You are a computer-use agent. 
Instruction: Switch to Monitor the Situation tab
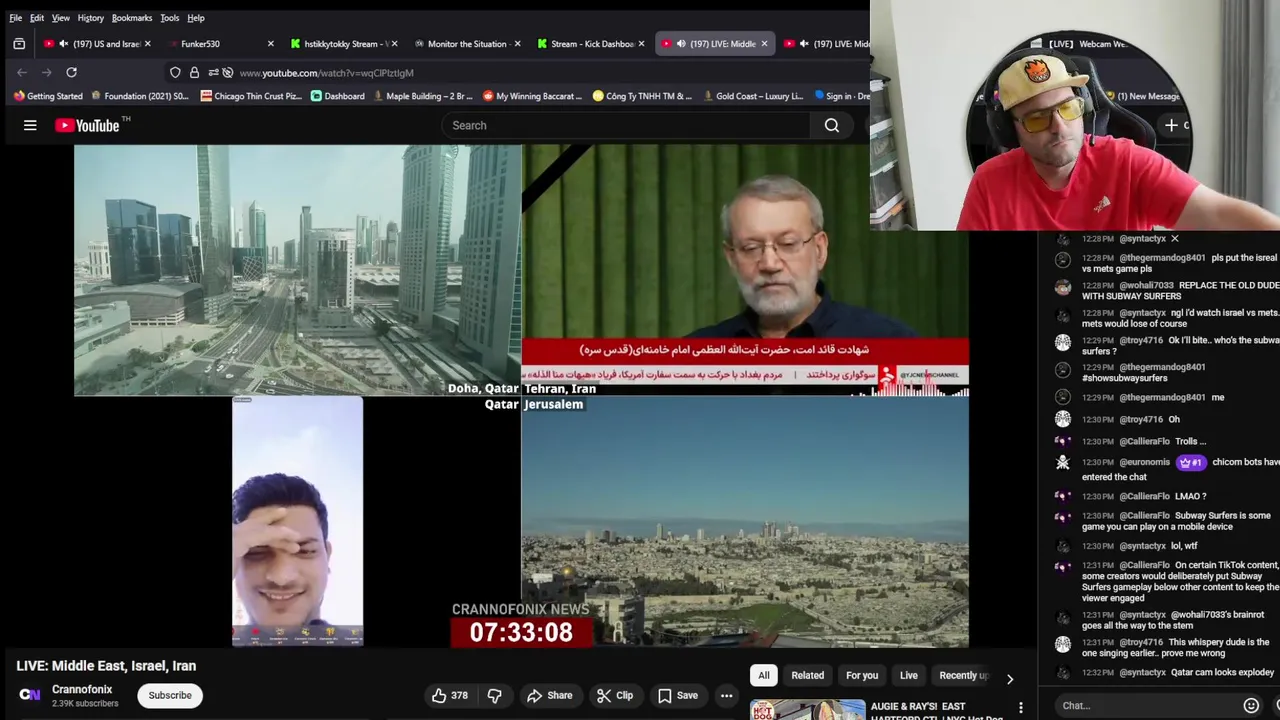click(467, 44)
